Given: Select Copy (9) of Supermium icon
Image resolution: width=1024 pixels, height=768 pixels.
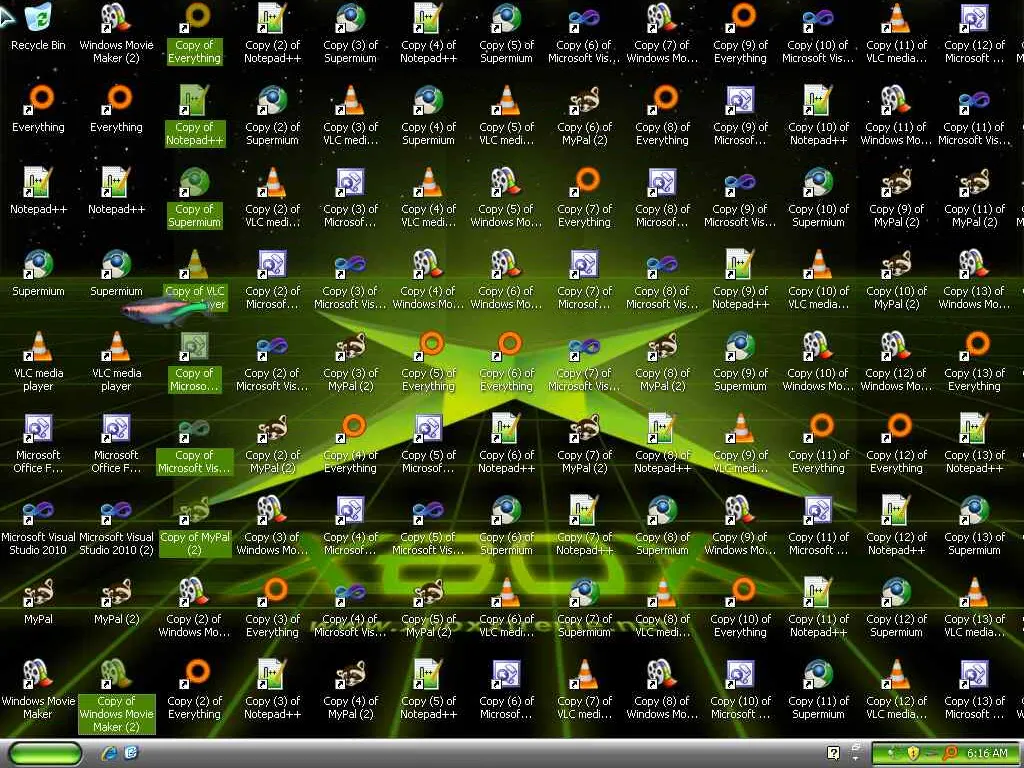Looking at the screenshot, I should point(740,360).
